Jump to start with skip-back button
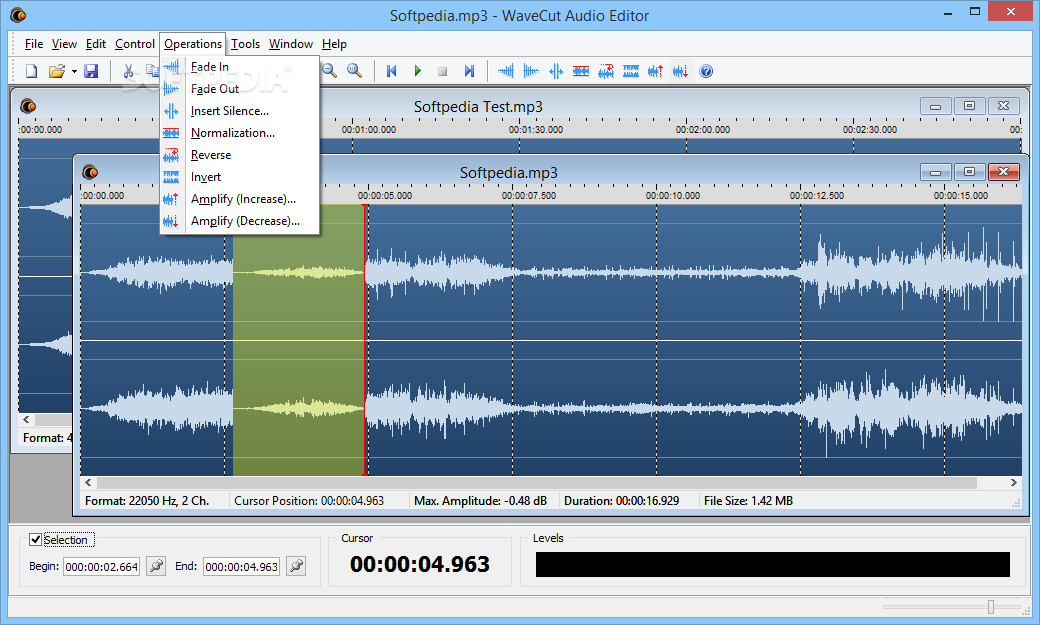Image resolution: width=1040 pixels, height=625 pixels. tap(392, 71)
